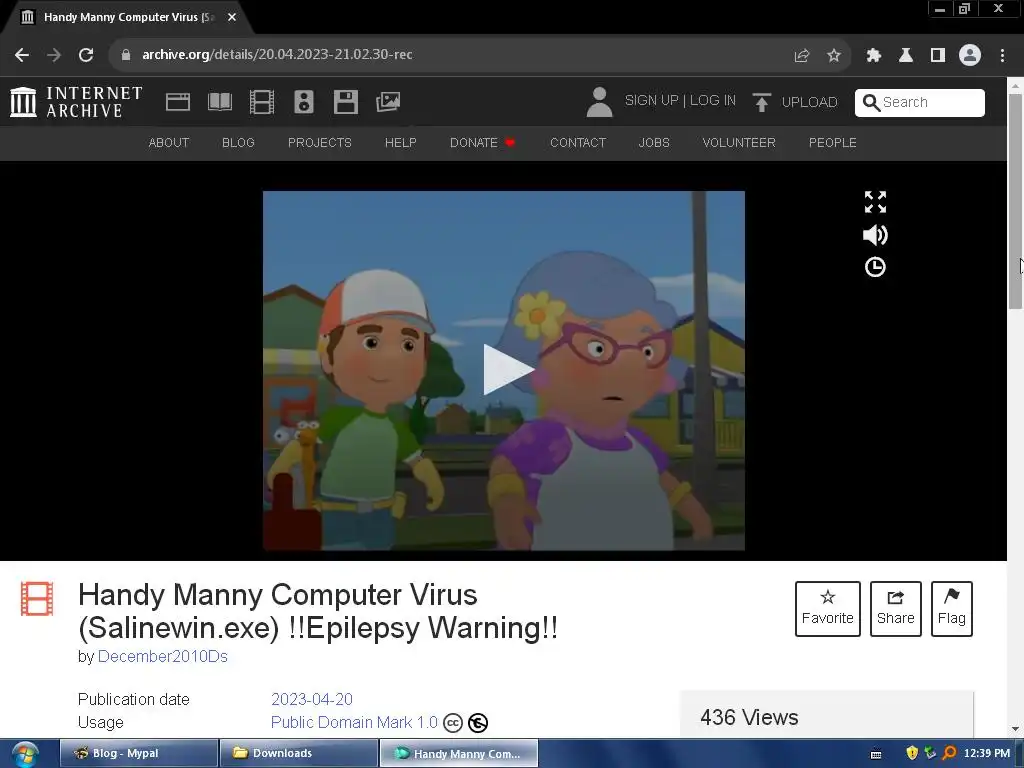The image size is (1024, 768).
Task: Click the 2023-04-20 publication date link
Action: 312,699
